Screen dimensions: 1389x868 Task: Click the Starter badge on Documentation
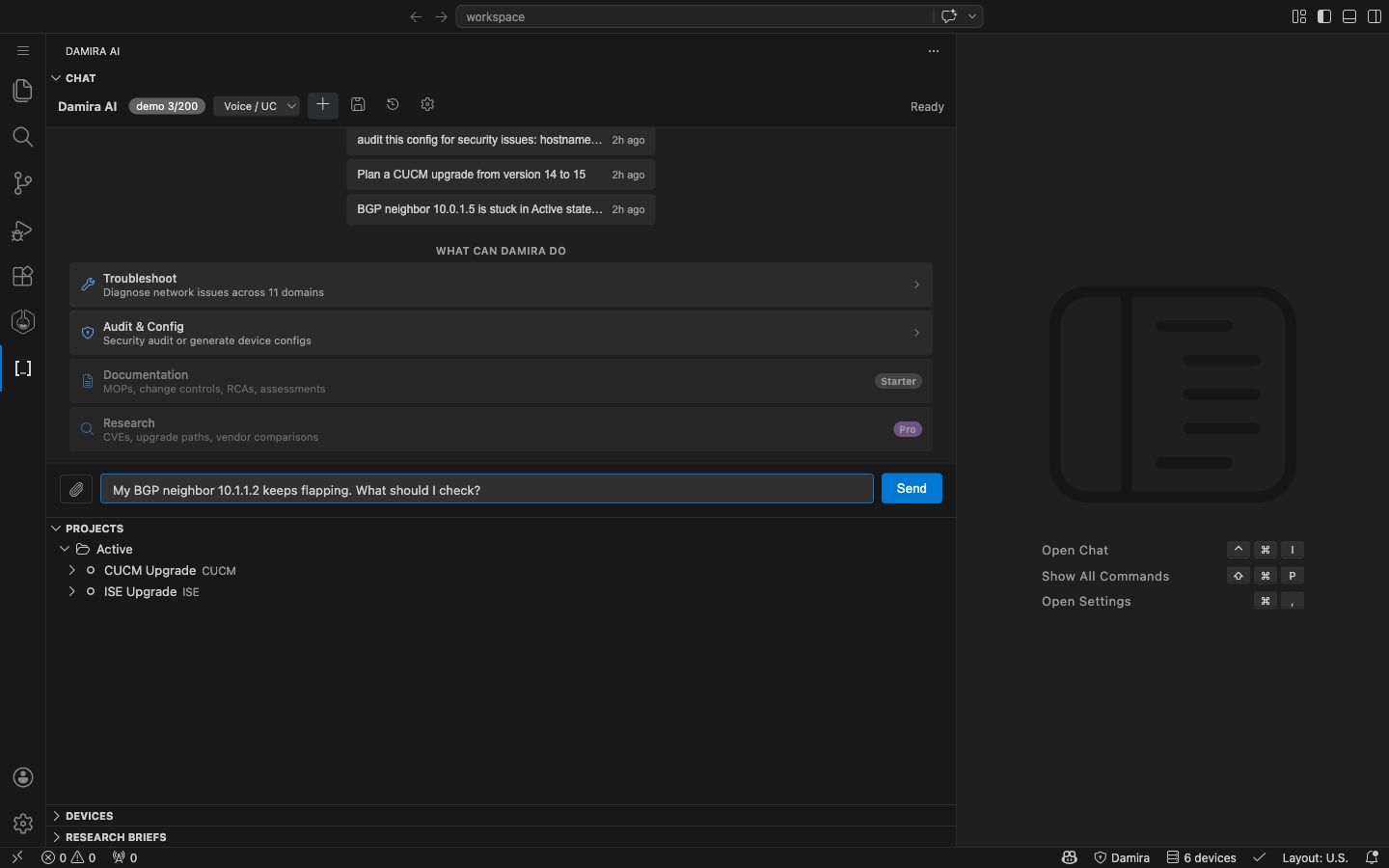[x=898, y=381]
